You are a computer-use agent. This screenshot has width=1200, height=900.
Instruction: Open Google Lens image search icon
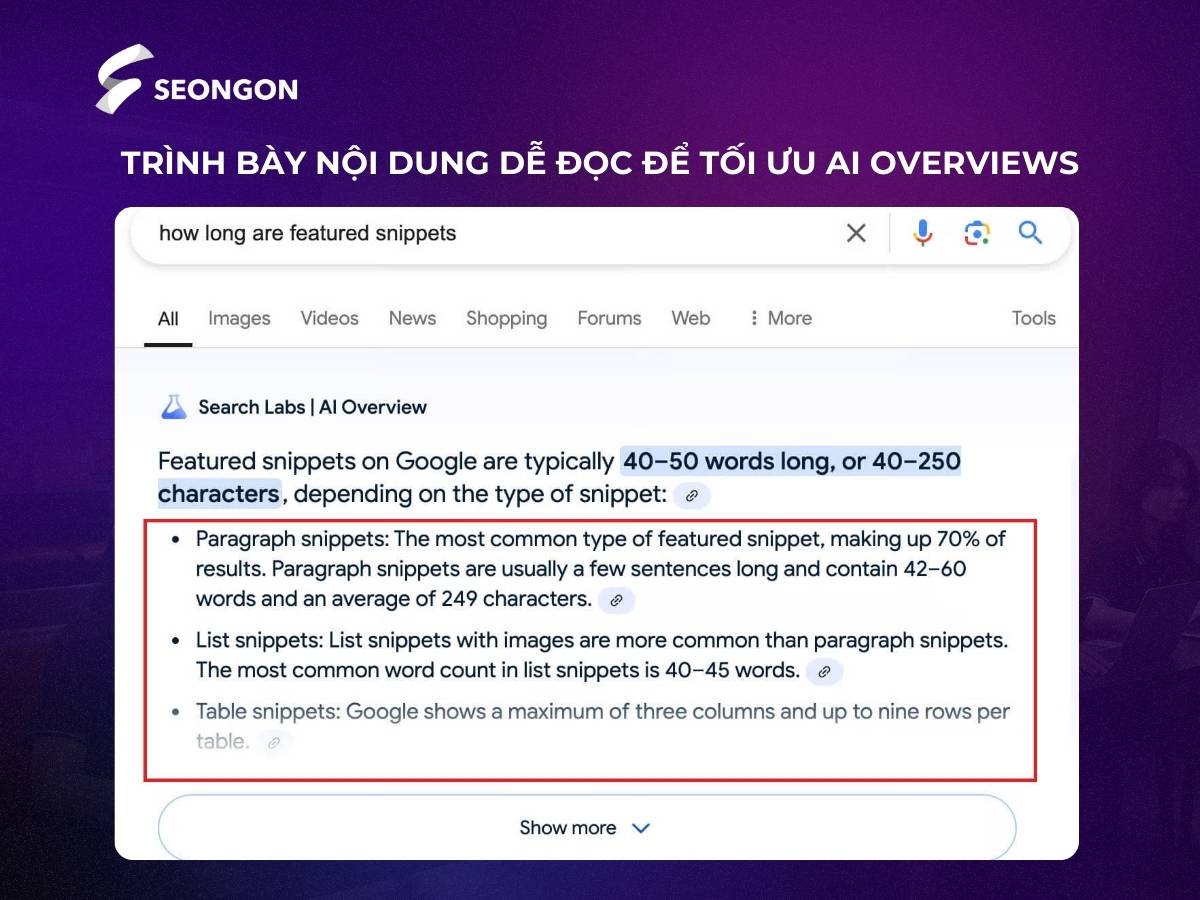pyautogui.click(x=977, y=233)
